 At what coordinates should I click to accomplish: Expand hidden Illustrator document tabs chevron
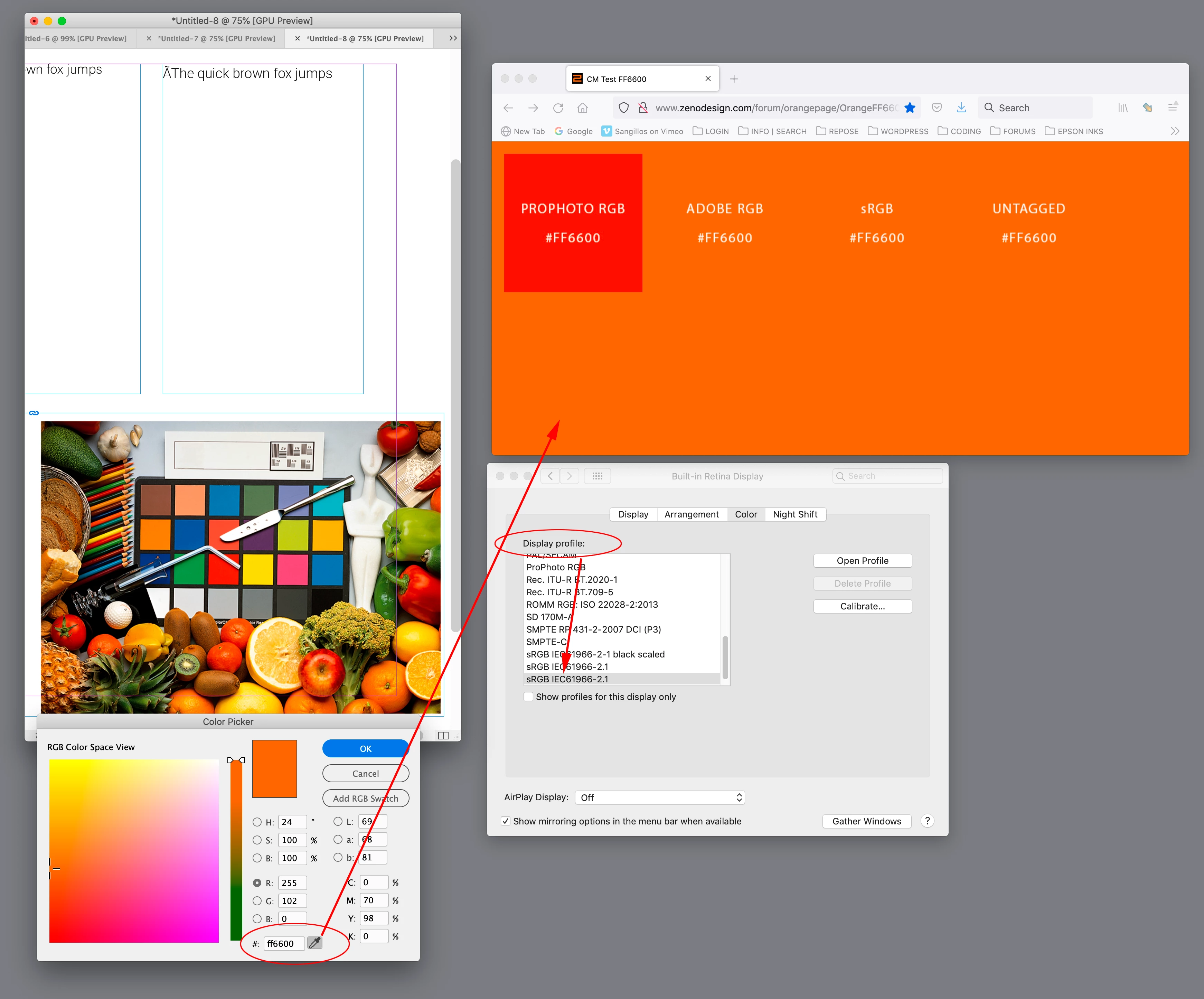tap(453, 38)
